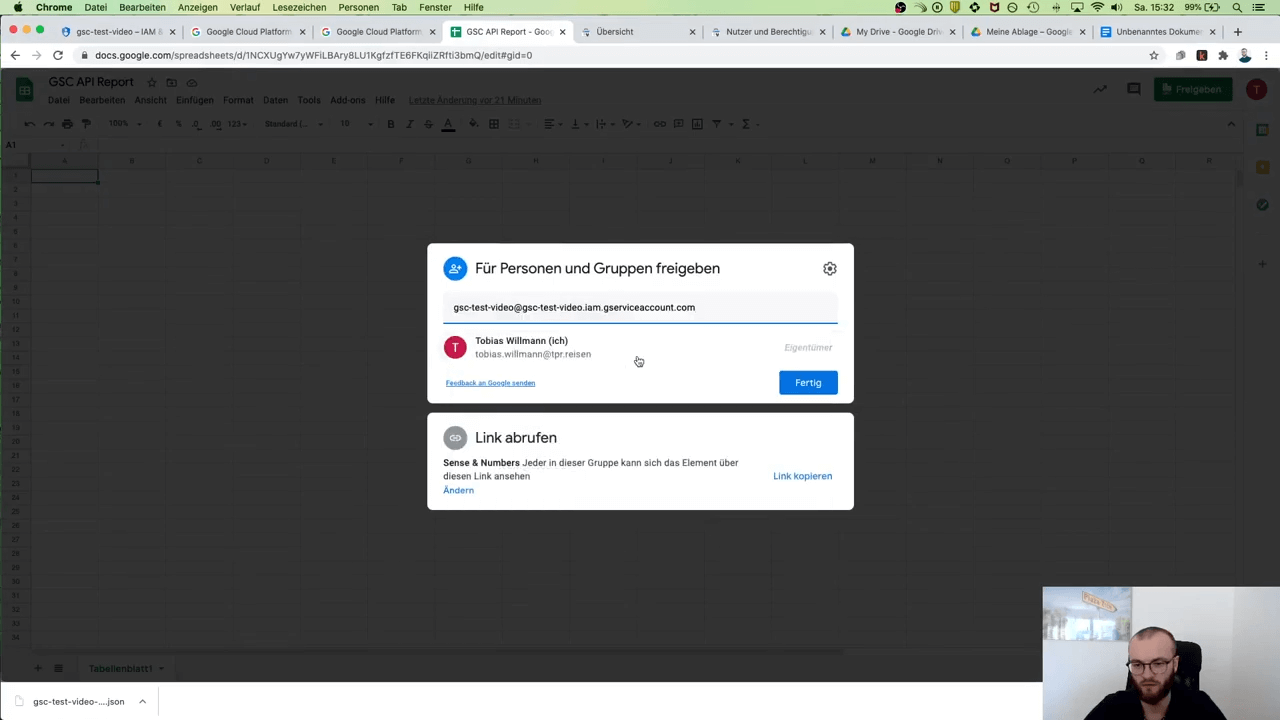Click the add-person icon in share dialog header
This screenshot has width=1280, height=720.
(455, 268)
